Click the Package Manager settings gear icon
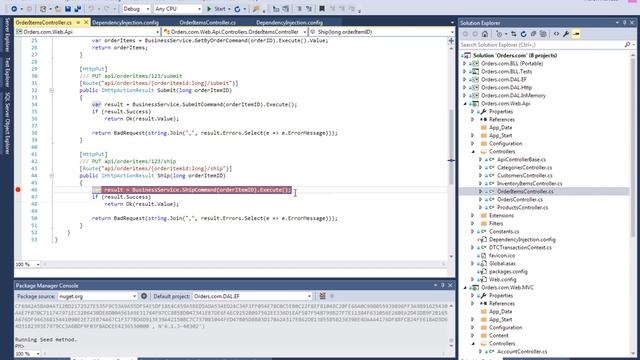This screenshot has width=640, height=360. click(x=144, y=296)
